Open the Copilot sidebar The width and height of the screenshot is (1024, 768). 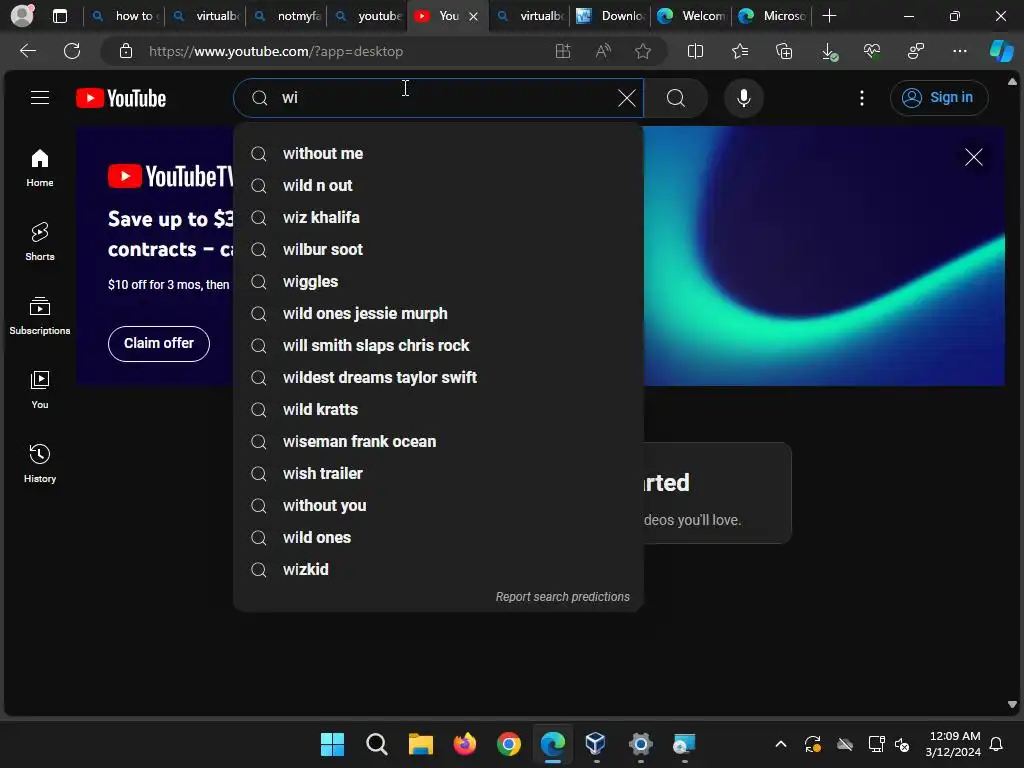click(x=1001, y=51)
